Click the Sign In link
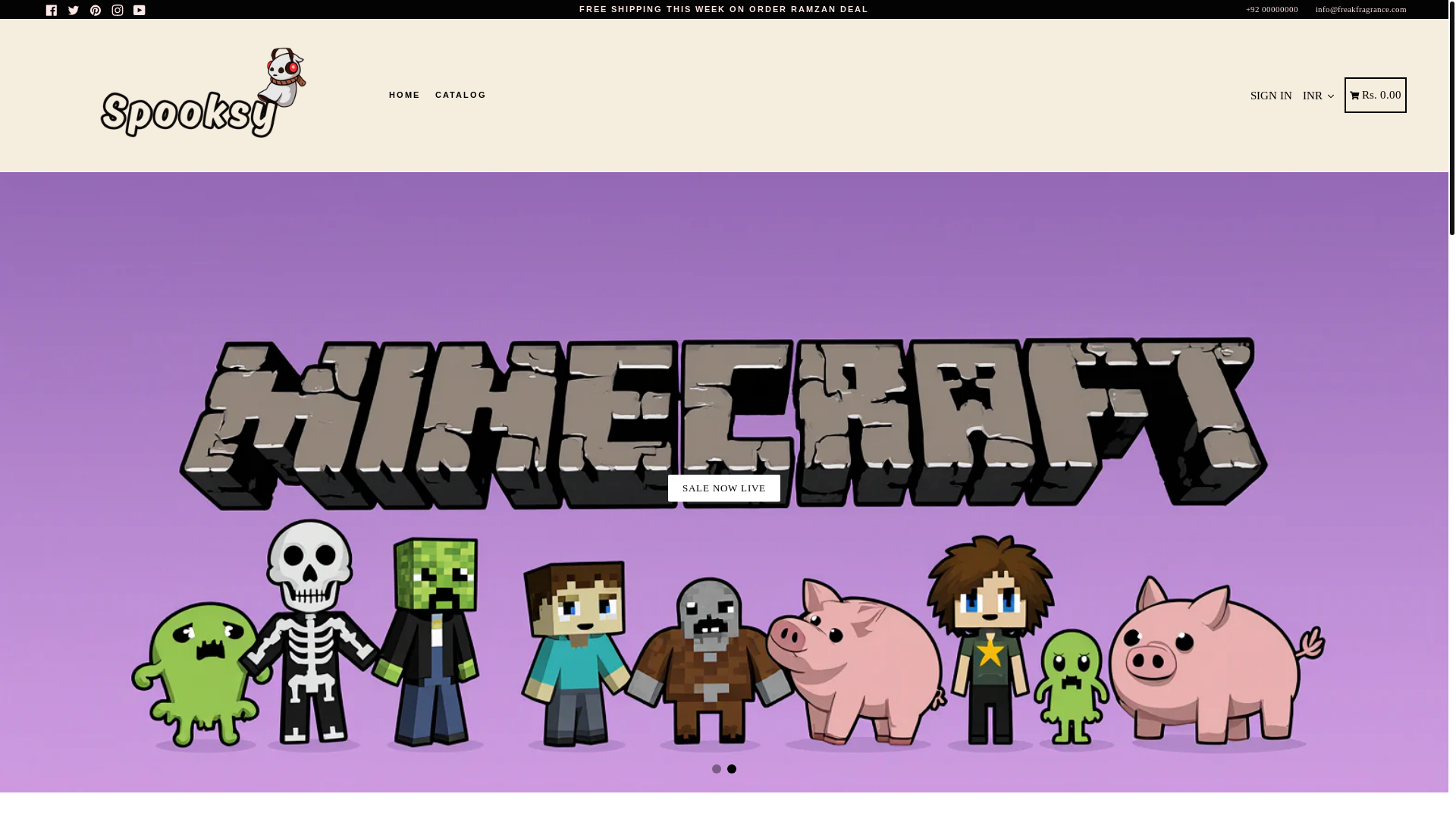This screenshot has width=1456, height=819. [1271, 96]
